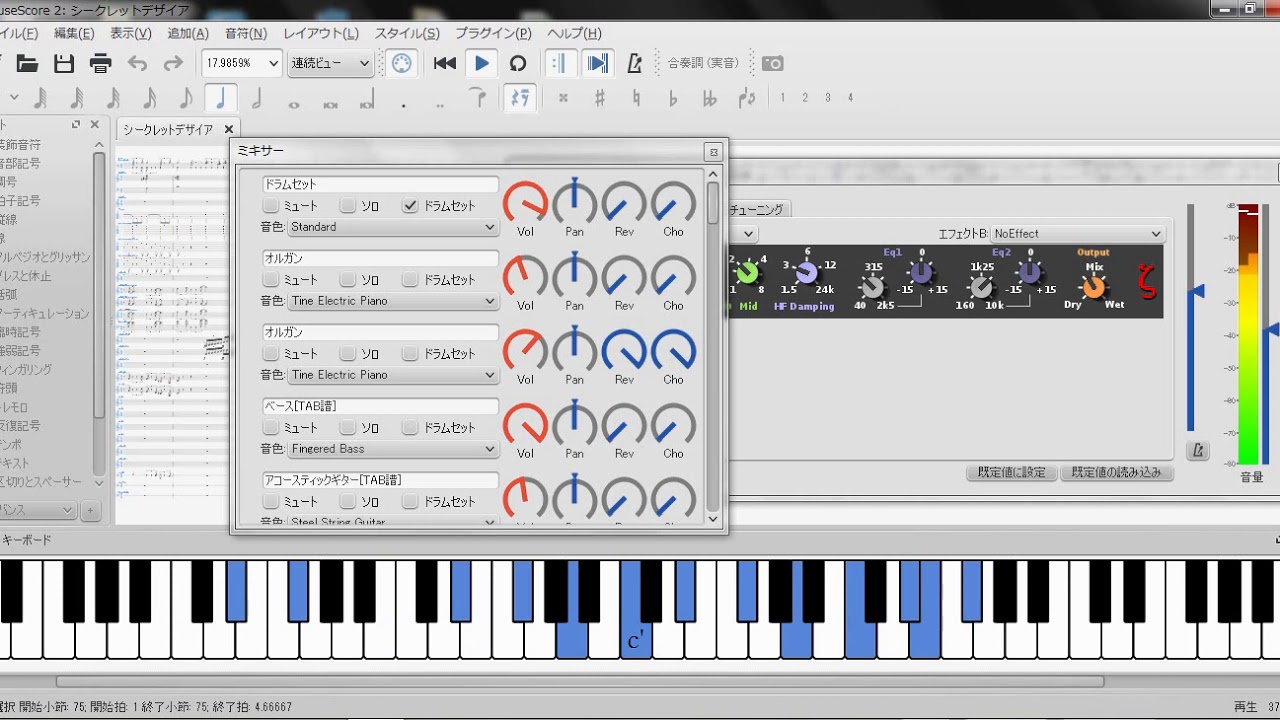Open the 表示(V) menu
This screenshot has width=1280, height=720.
point(130,33)
